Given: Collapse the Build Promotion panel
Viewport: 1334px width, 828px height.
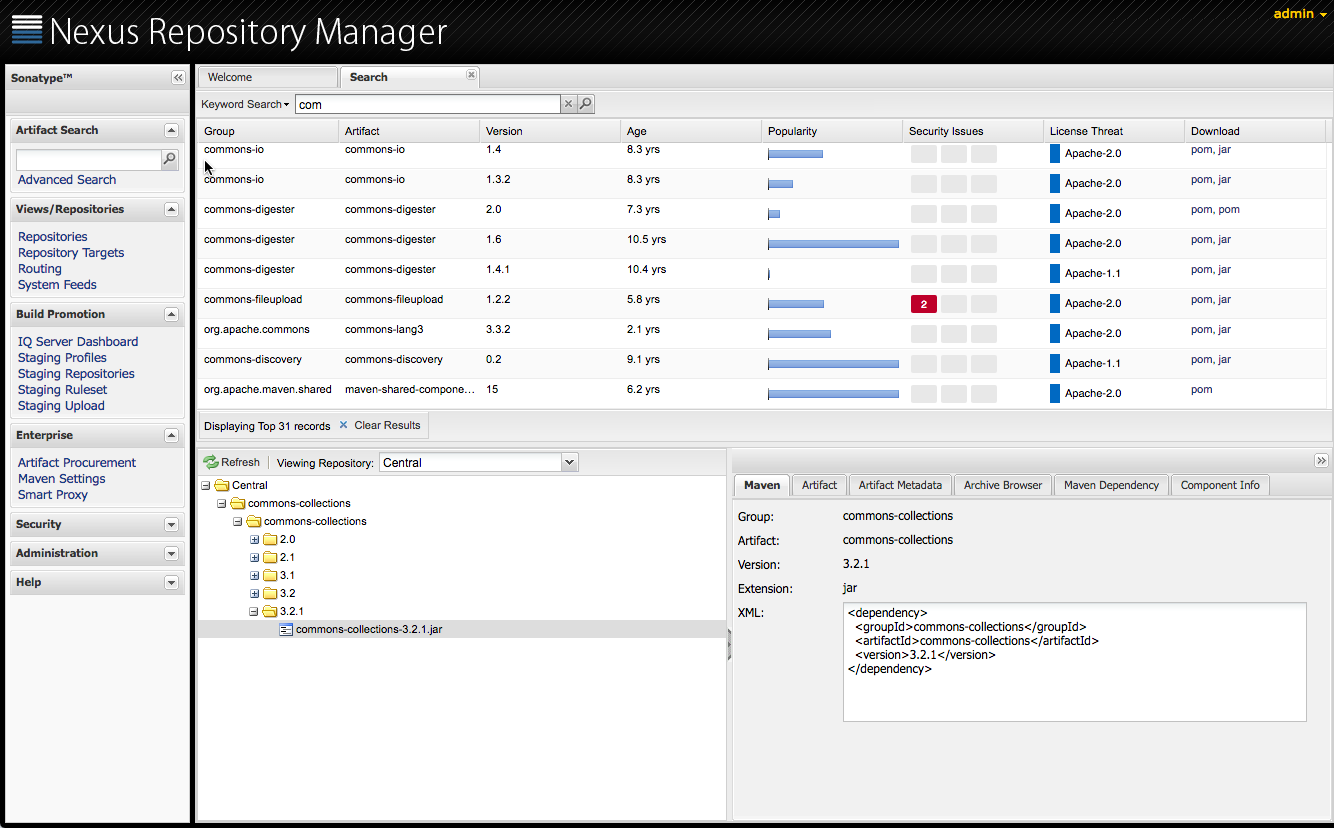Looking at the screenshot, I should [171, 314].
